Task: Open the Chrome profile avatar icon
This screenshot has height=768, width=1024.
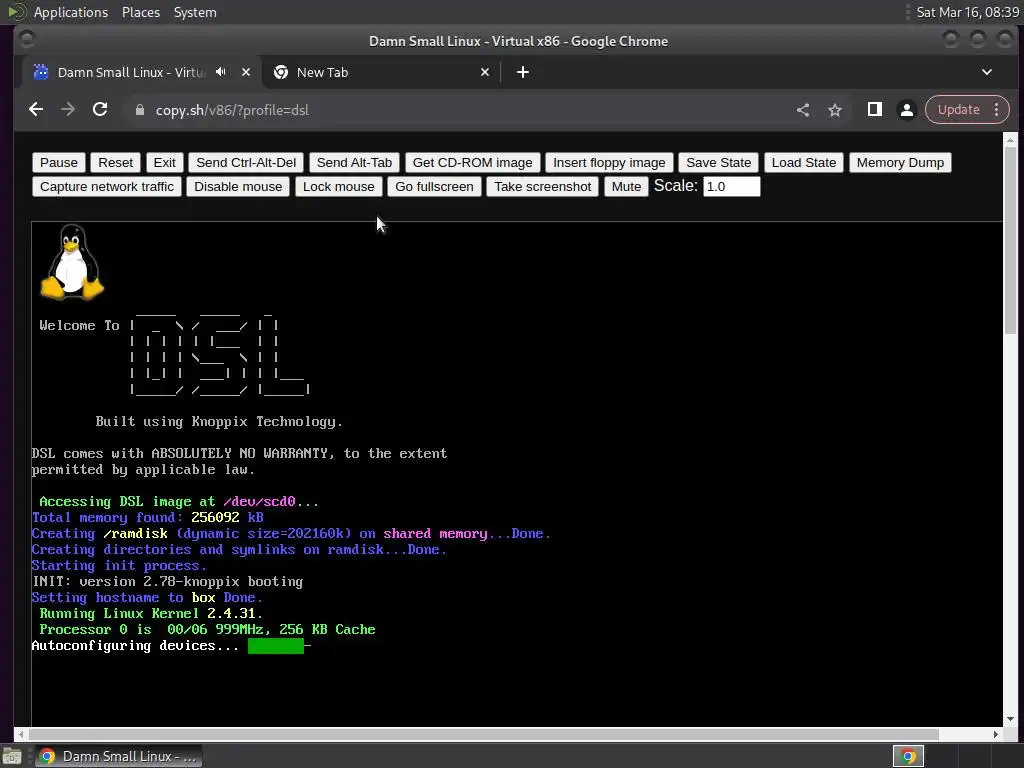Action: tap(906, 110)
